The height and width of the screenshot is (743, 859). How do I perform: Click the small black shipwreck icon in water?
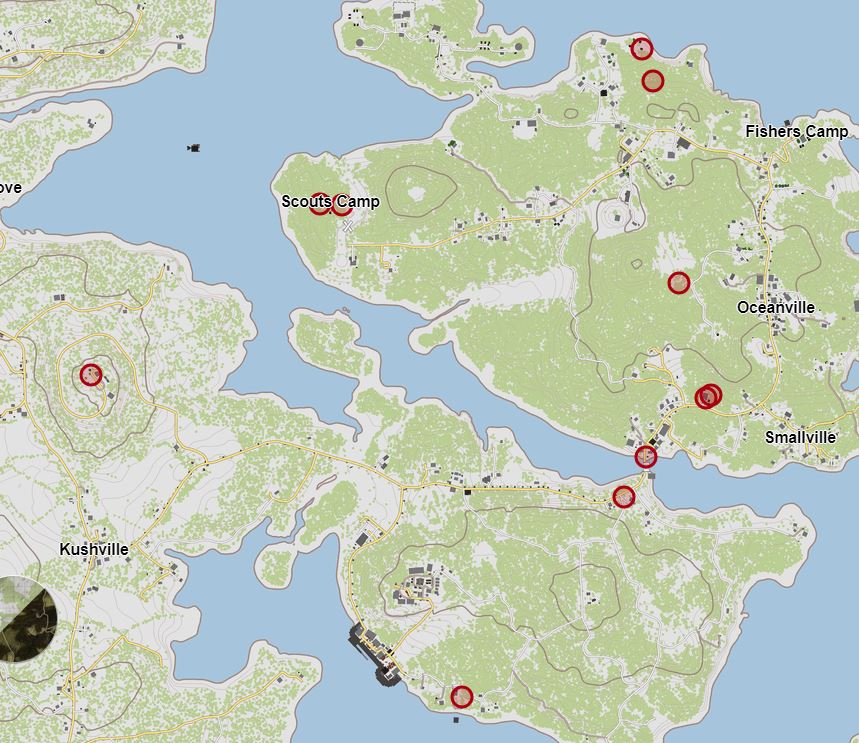194,148
